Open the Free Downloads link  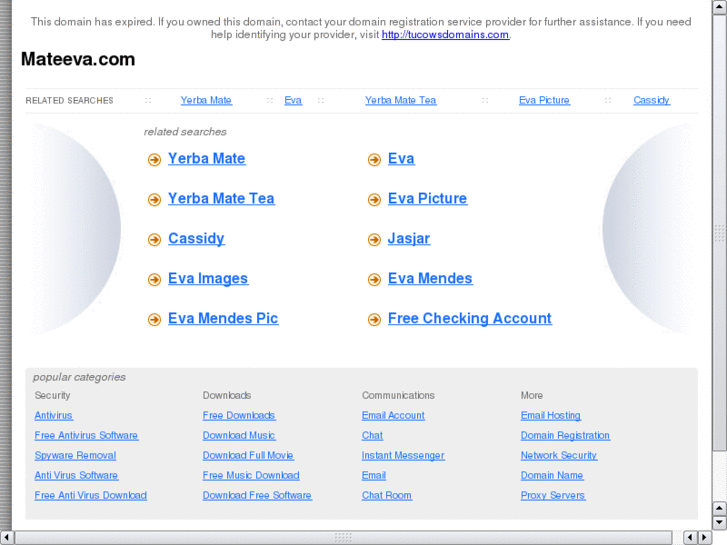point(239,416)
